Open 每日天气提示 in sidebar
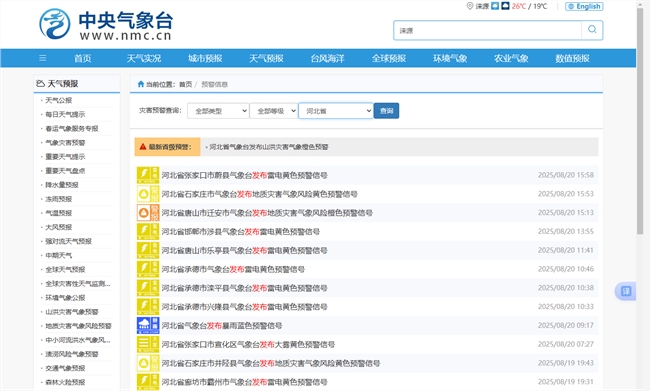Viewport: 650px width, 391px height. (x=65, y=114)
